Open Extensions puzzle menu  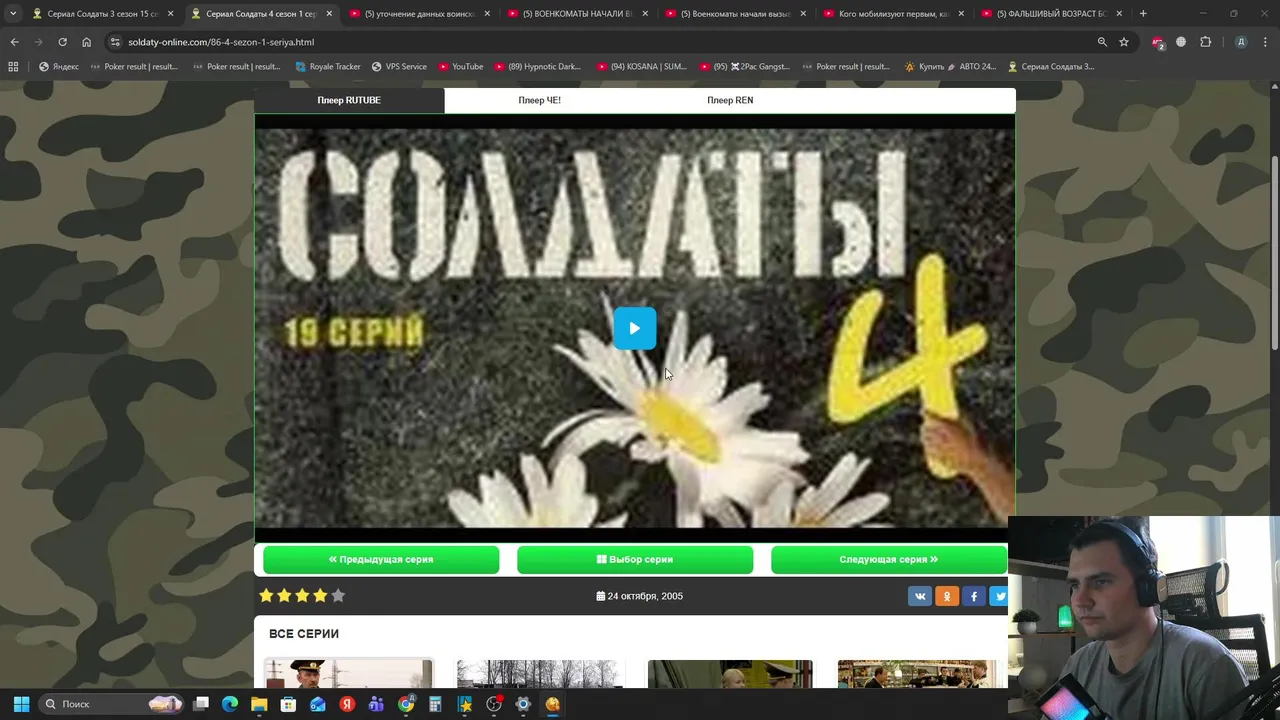tap(1205, 42)
